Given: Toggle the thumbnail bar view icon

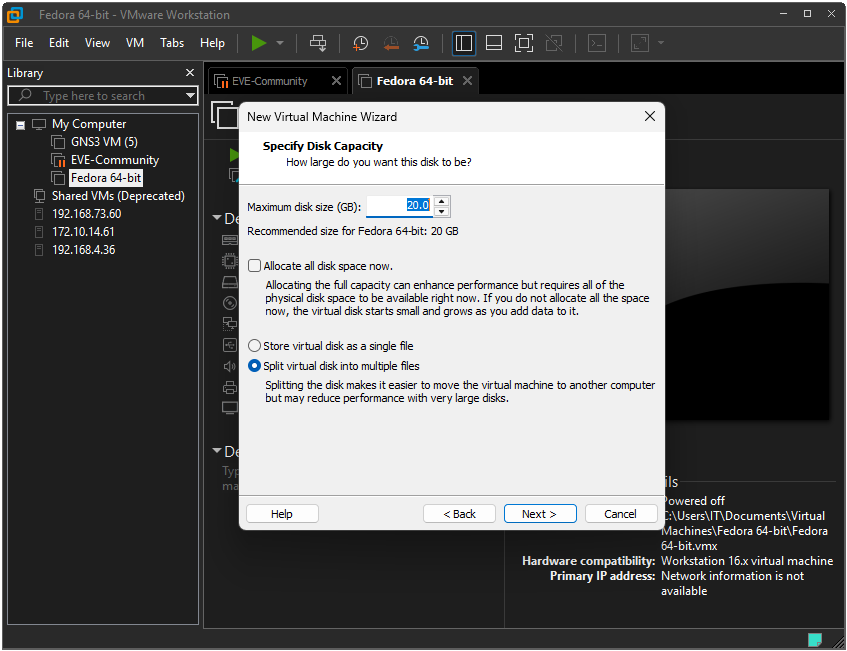Looking at the screenshot, I should click(494, 43).
